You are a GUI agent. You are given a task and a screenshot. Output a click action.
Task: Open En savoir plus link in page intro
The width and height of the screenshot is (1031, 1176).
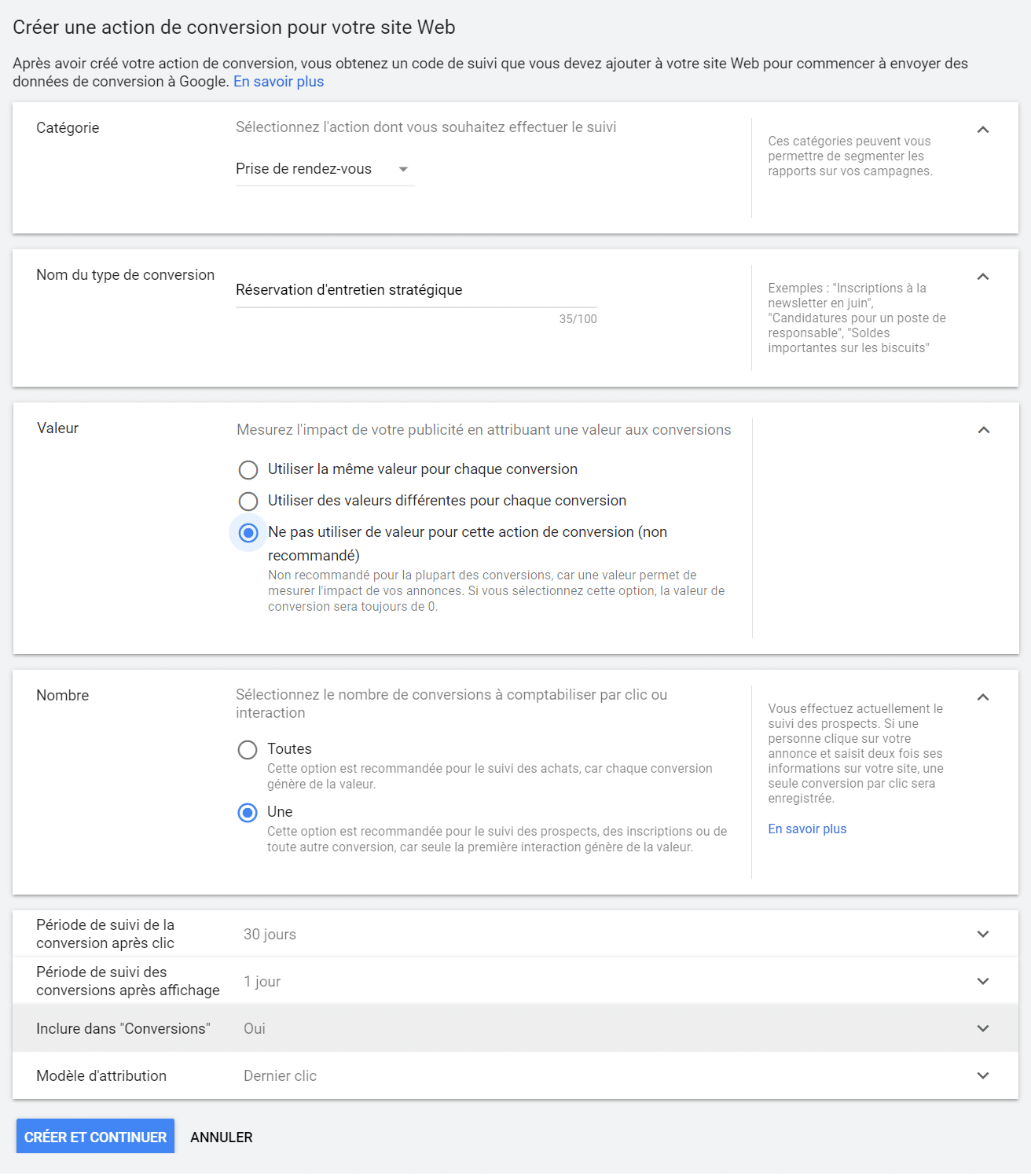click(278, 82)
